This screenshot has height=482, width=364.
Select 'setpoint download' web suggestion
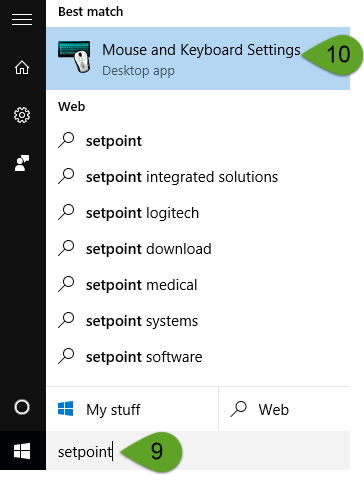coord(198,249)
